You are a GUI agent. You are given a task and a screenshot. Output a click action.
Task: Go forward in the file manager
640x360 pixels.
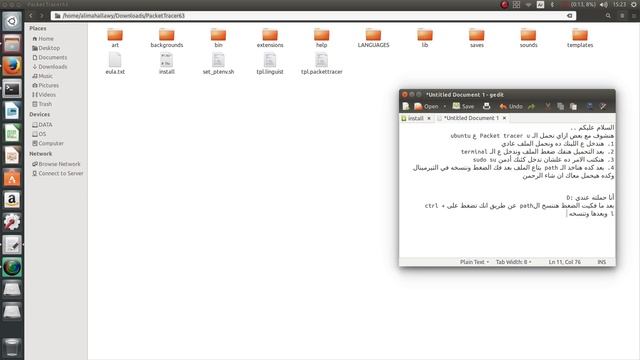[x=41, y=16]
